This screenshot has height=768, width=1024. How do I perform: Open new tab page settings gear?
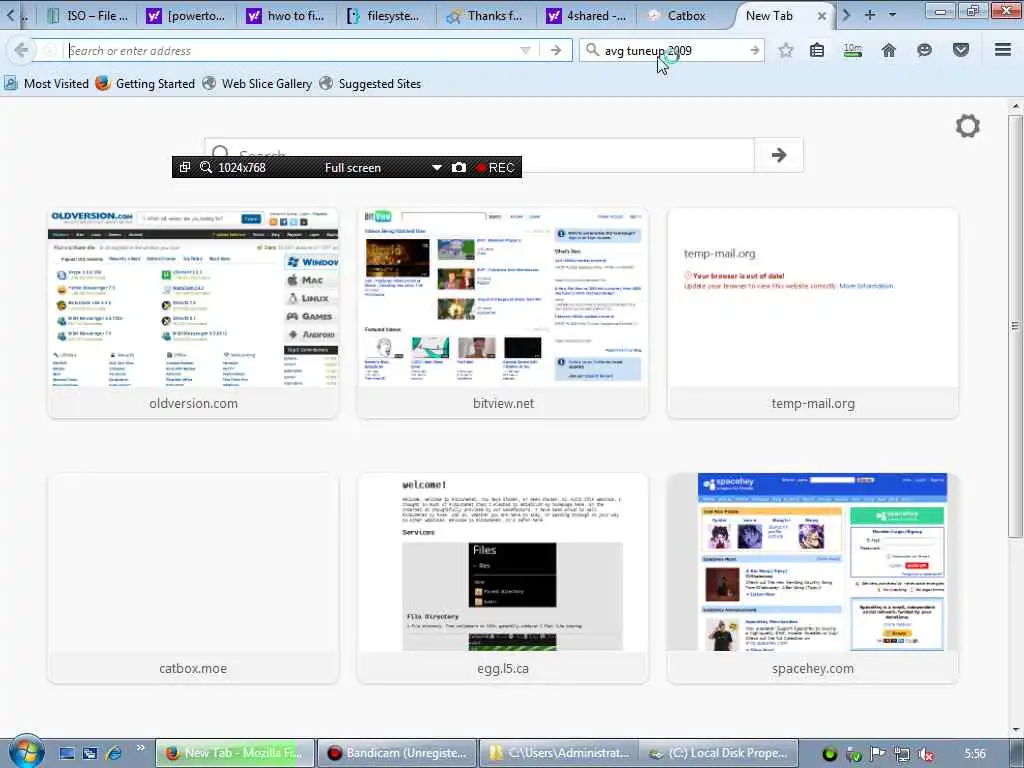pos(967,125)
